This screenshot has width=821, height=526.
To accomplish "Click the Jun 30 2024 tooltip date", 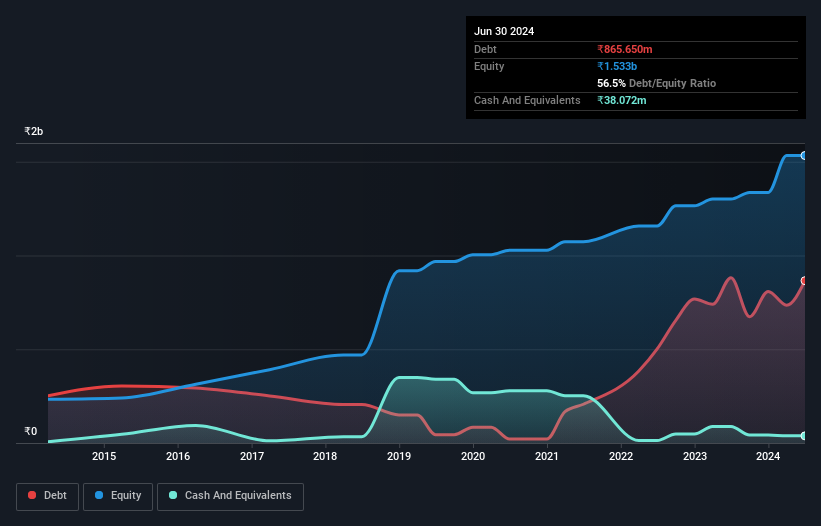I will click(504, 31).
